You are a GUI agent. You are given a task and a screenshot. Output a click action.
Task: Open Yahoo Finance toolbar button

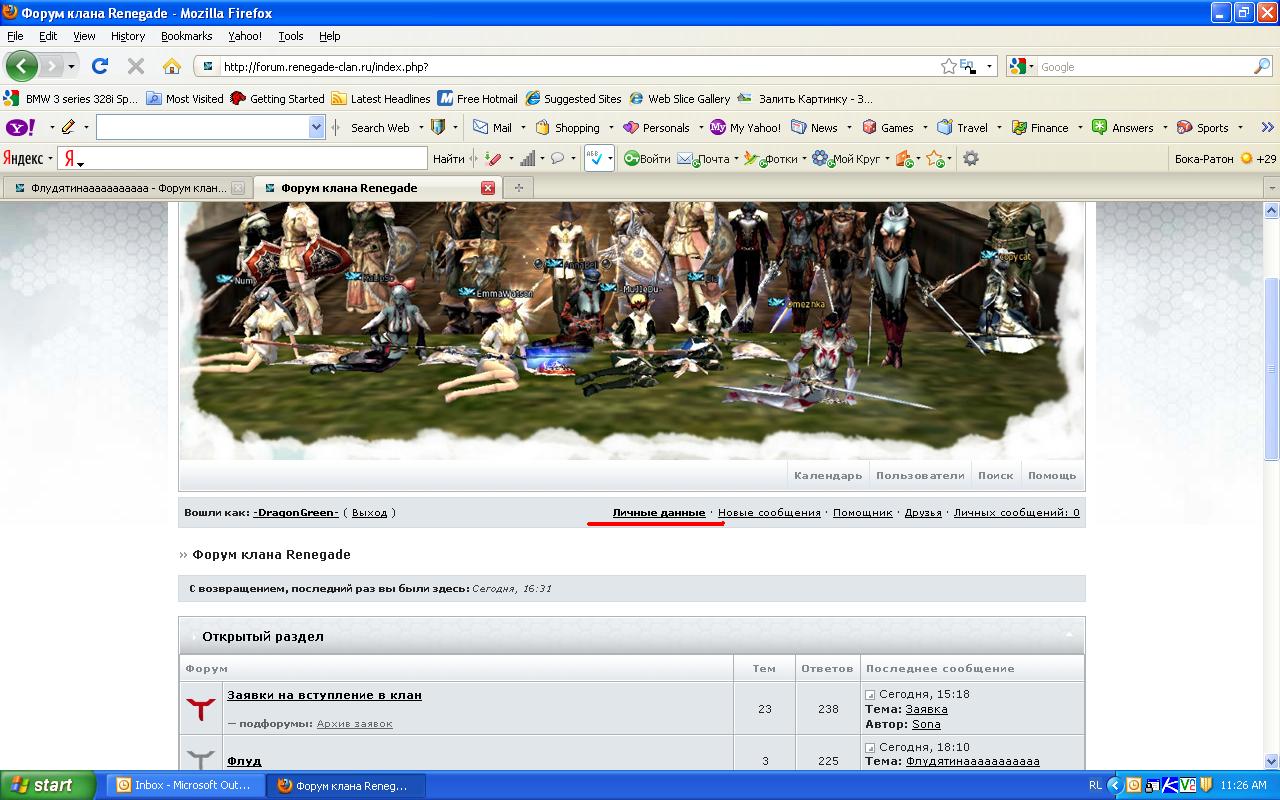click(x=1040, y=127)
